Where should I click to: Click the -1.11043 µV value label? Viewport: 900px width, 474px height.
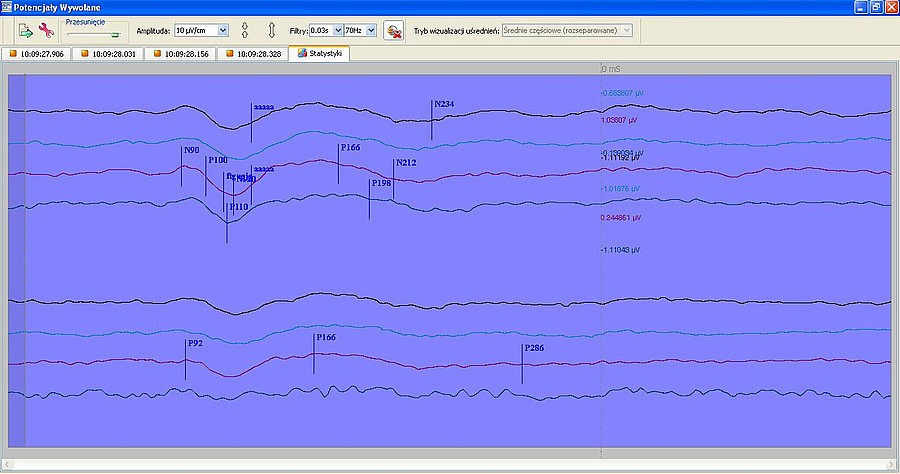click(x=620, y=250)
